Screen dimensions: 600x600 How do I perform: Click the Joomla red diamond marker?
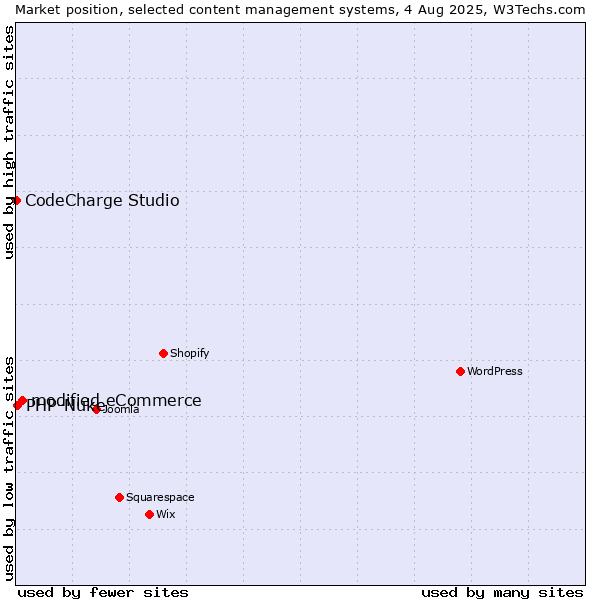(96, 409)
